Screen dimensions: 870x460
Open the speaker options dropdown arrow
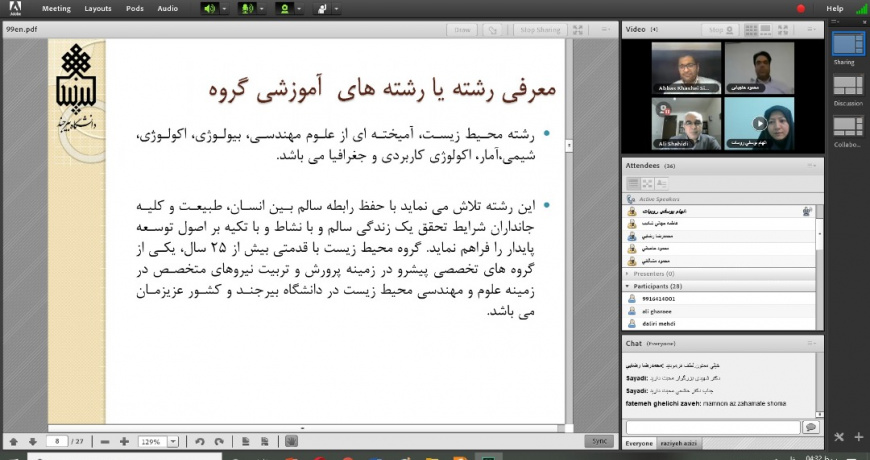pos(224,9)
